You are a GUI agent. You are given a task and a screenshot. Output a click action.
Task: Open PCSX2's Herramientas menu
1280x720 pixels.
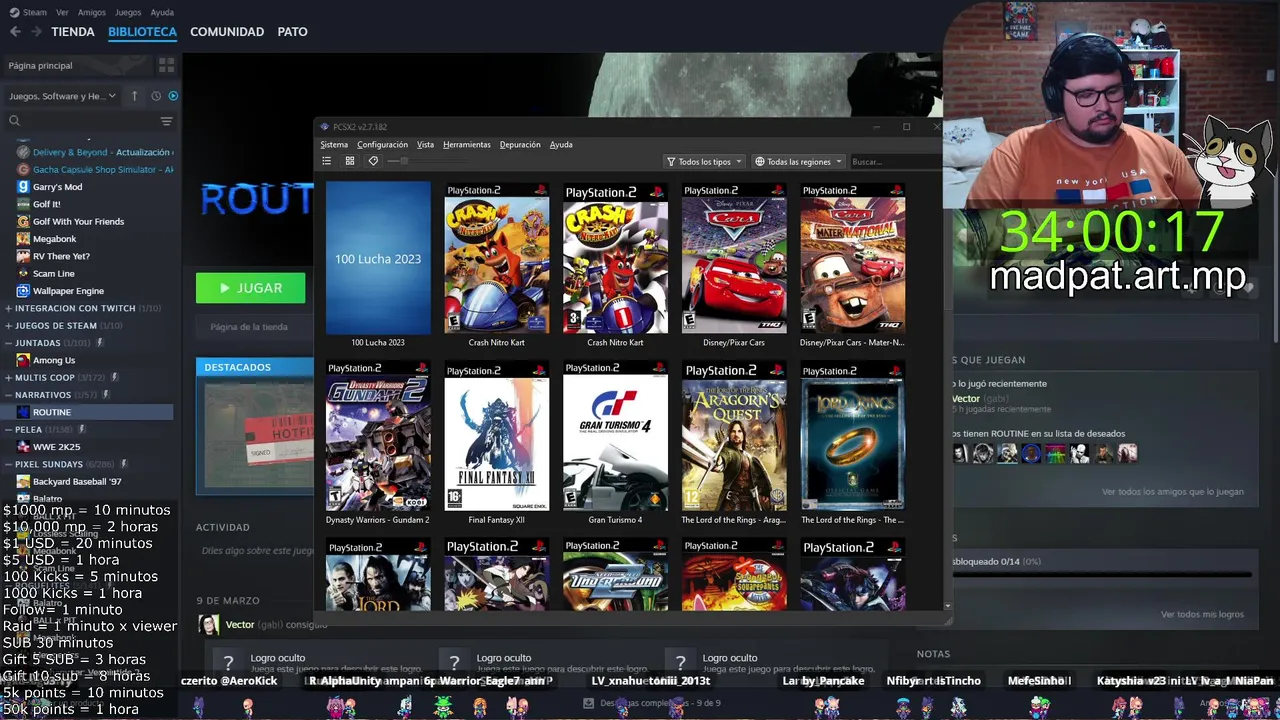click(467, 145)
